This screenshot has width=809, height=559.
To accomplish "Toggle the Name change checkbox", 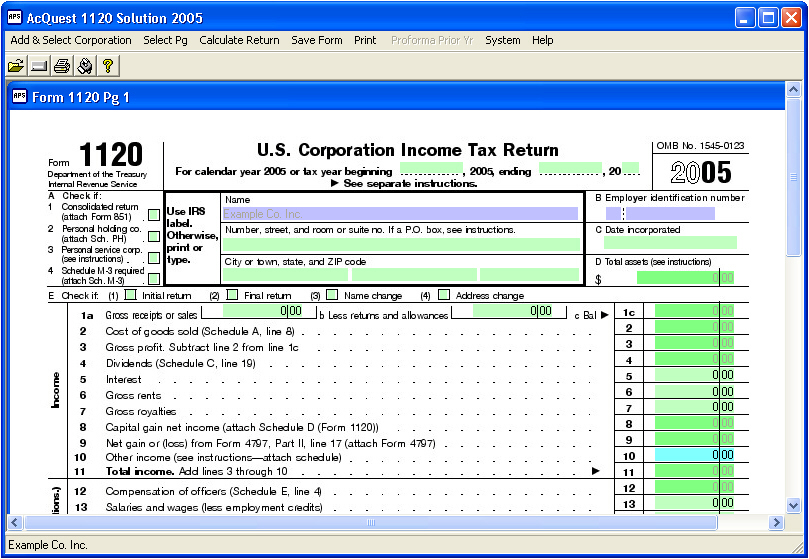I will pyautogui.click(x=332, y=295).
